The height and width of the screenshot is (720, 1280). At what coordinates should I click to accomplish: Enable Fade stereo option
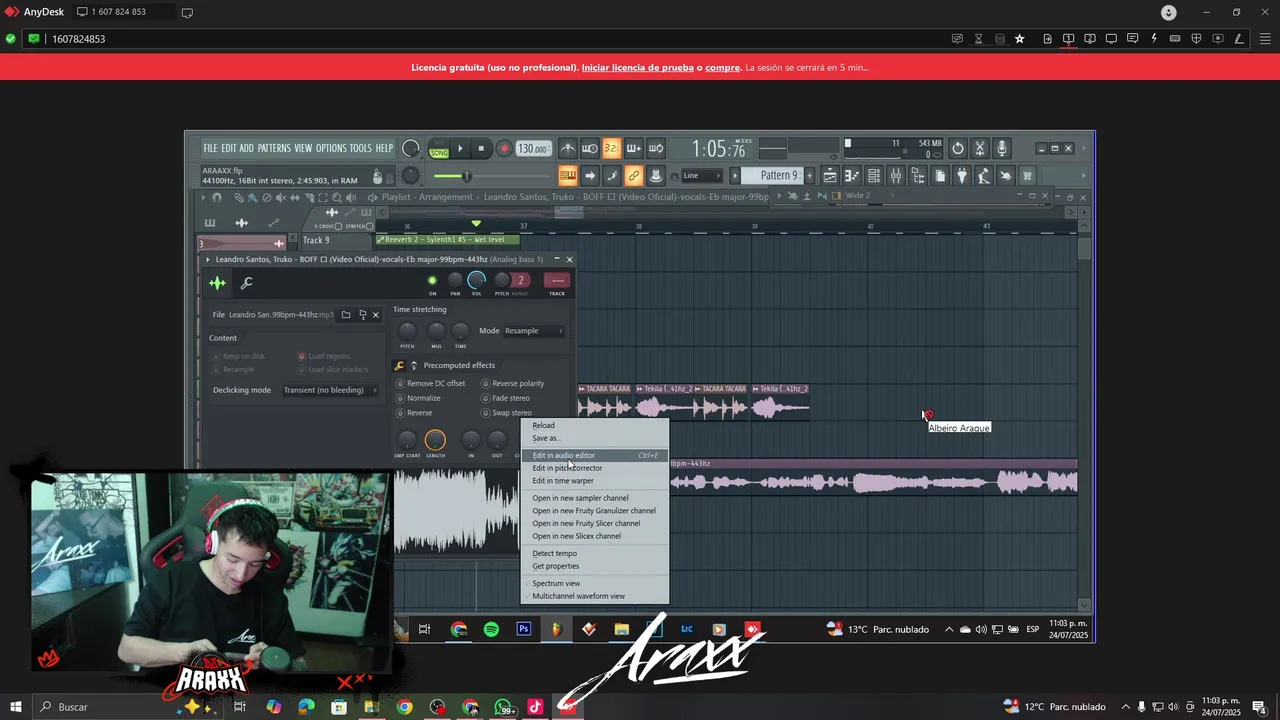(x=506, y=398)
